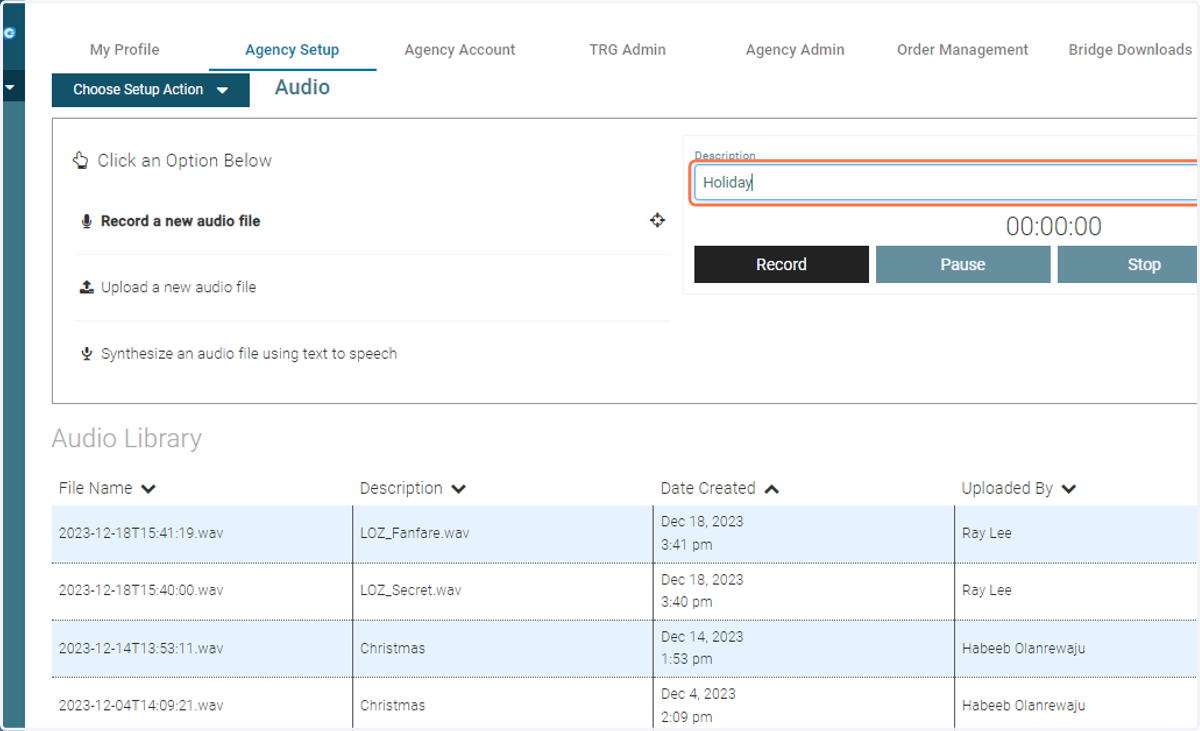1200x731 pixels.
Task: Choose Record a new audio file
Action: 180,221
